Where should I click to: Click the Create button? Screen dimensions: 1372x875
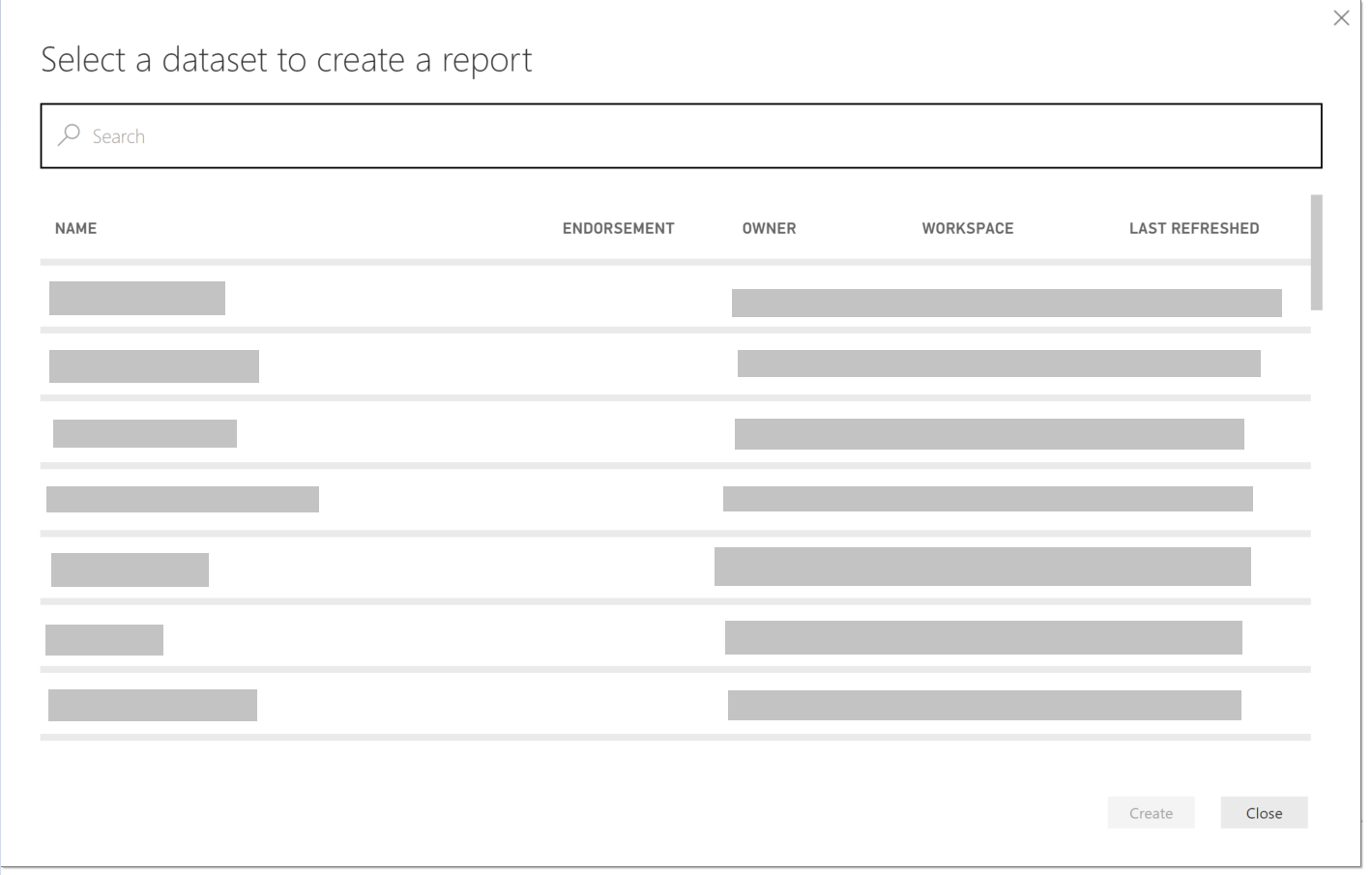(x=1151, y=812)
